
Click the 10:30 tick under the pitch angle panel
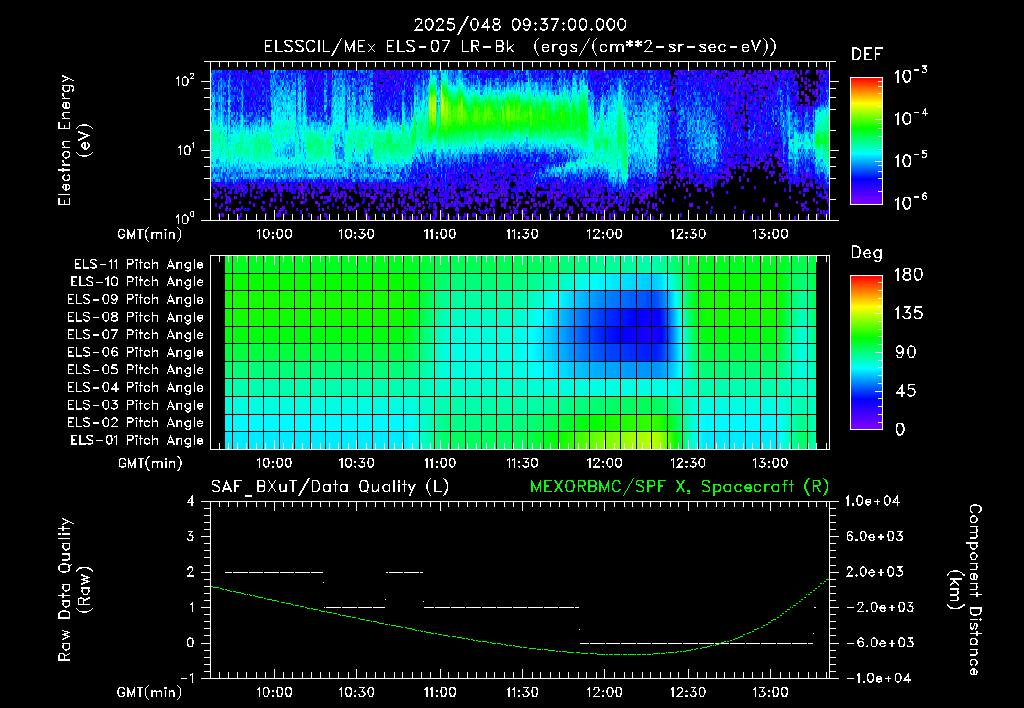point(357,463)
